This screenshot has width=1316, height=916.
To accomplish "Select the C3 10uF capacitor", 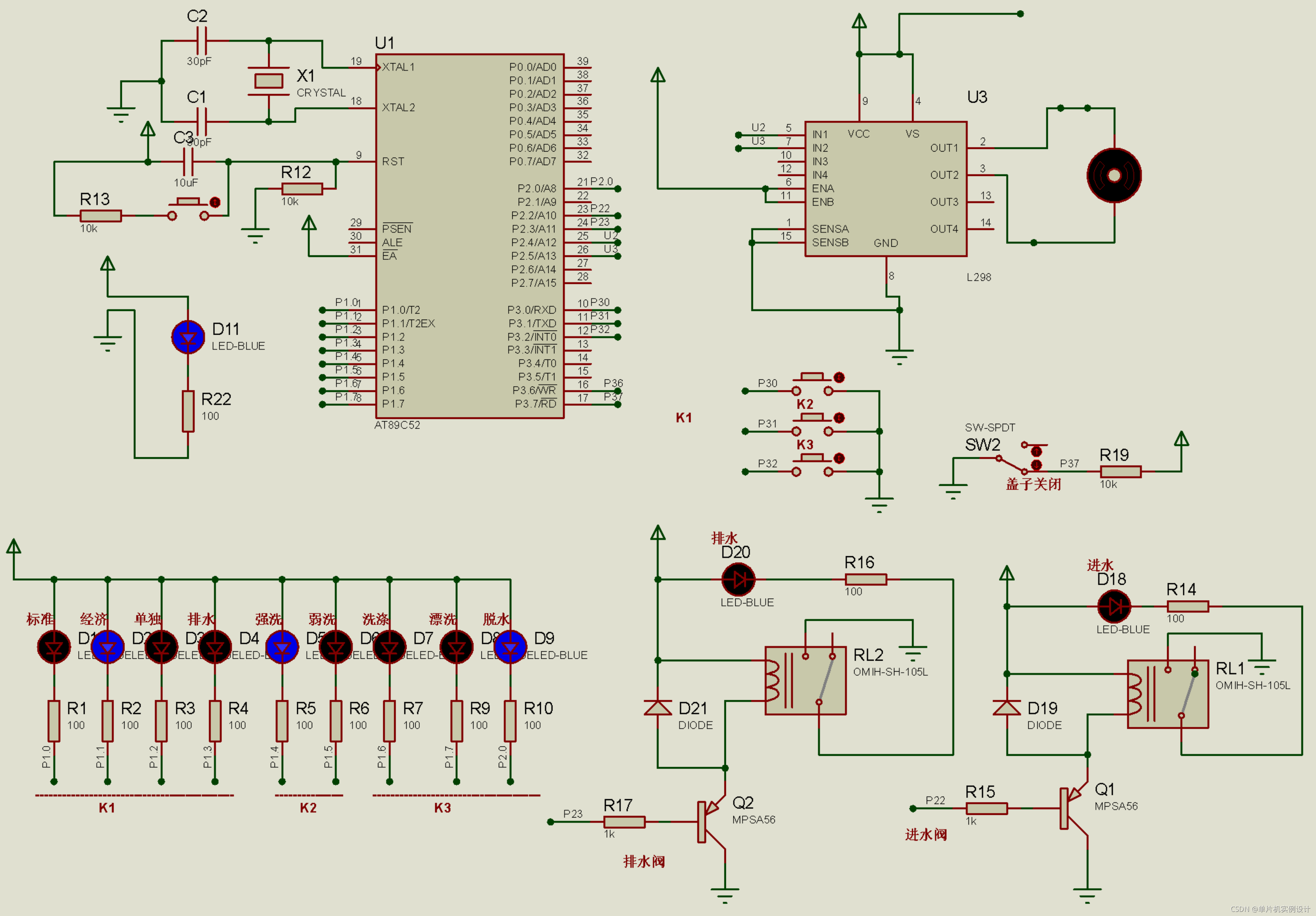I will click(x=188, y=162).
